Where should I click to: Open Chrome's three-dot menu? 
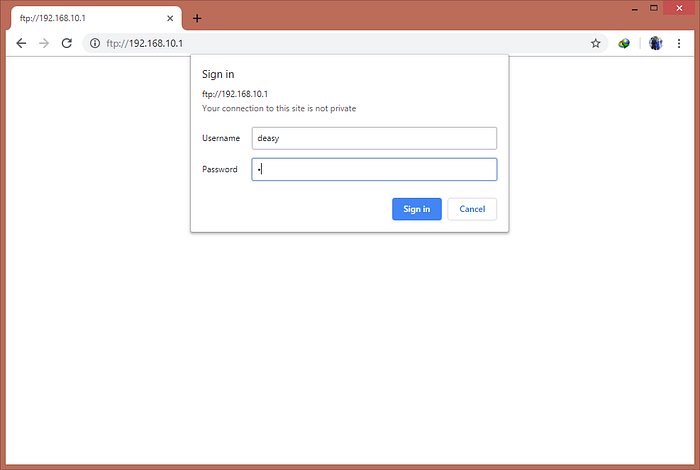click(x=679, y=43)
